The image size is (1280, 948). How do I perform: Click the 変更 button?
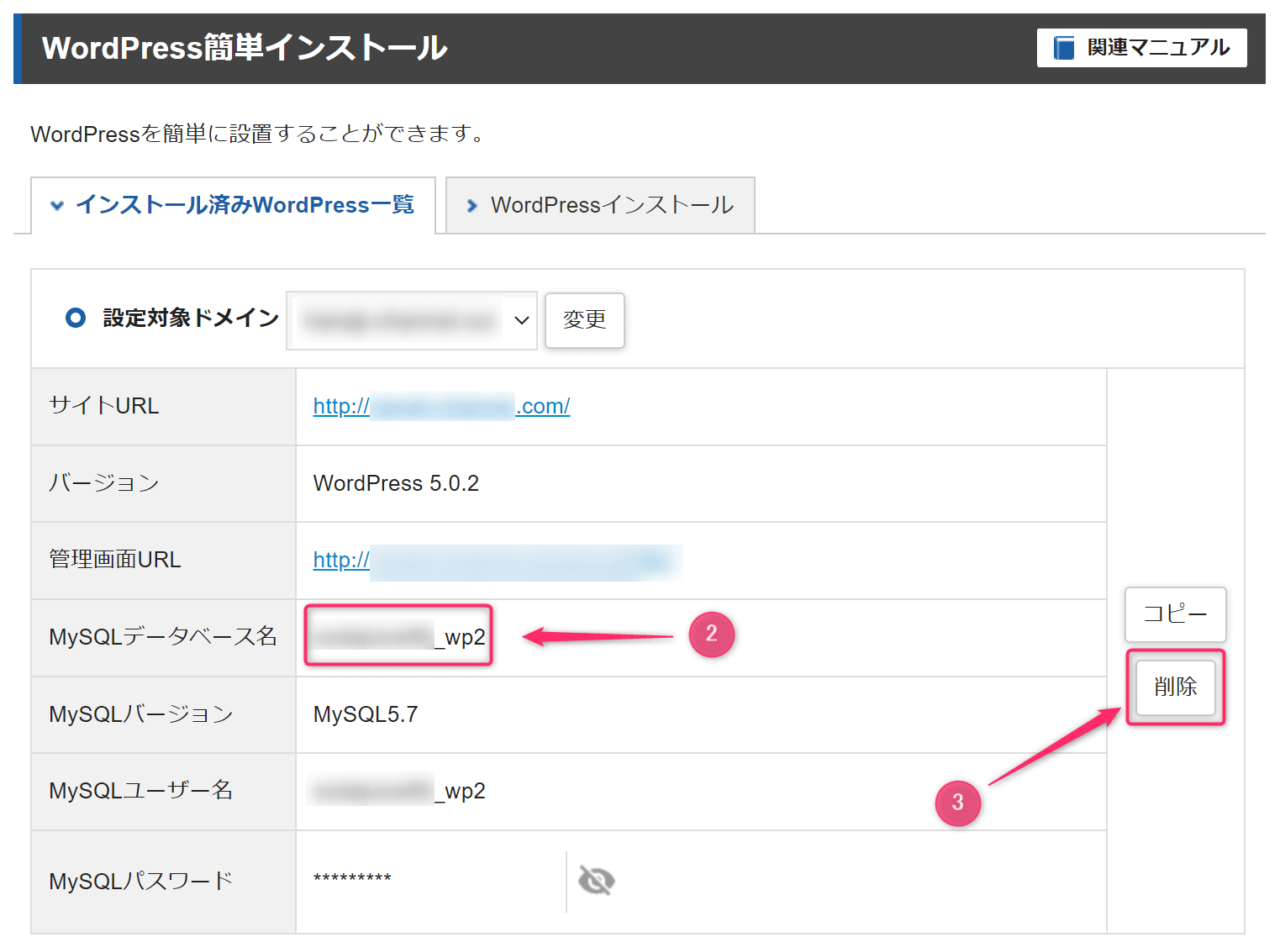[585, 320]
